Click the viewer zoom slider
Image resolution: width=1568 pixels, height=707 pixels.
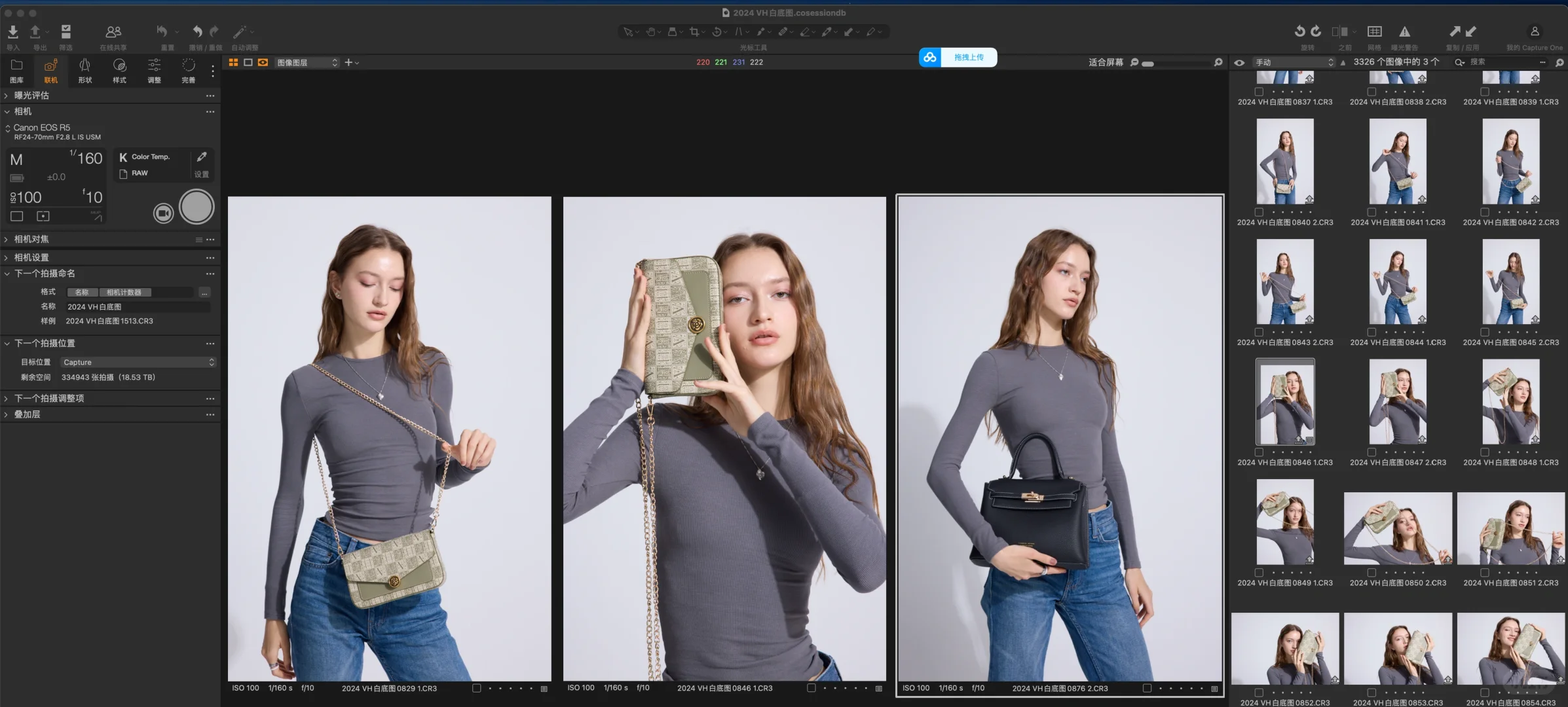1177,63
